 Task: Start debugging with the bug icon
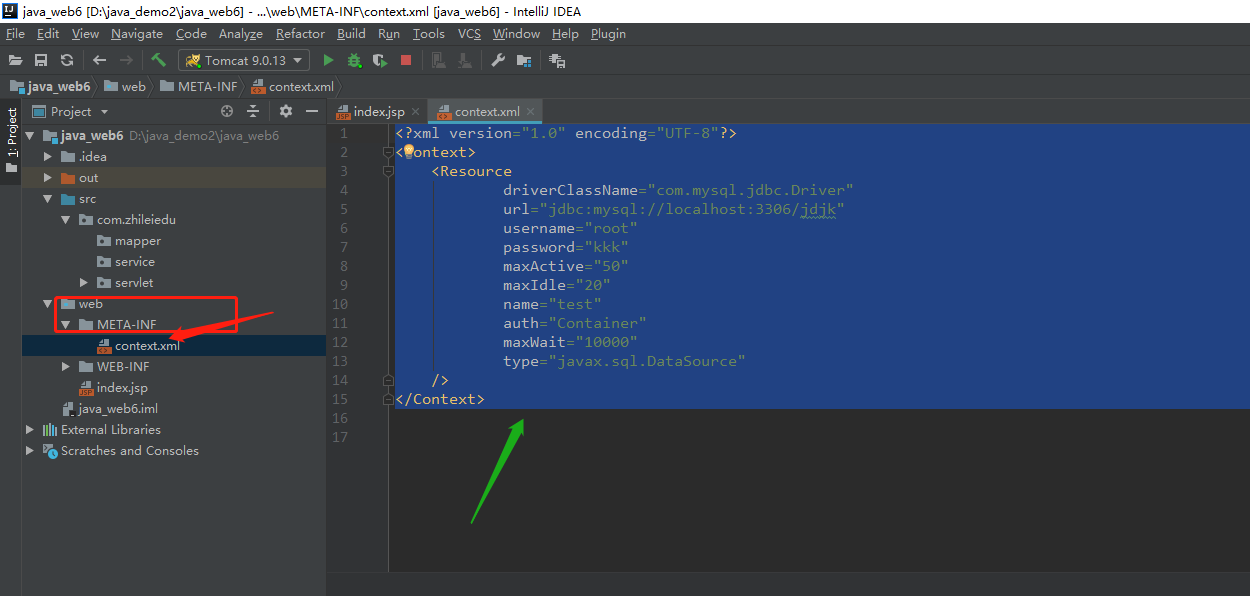[x=354, y=60]
